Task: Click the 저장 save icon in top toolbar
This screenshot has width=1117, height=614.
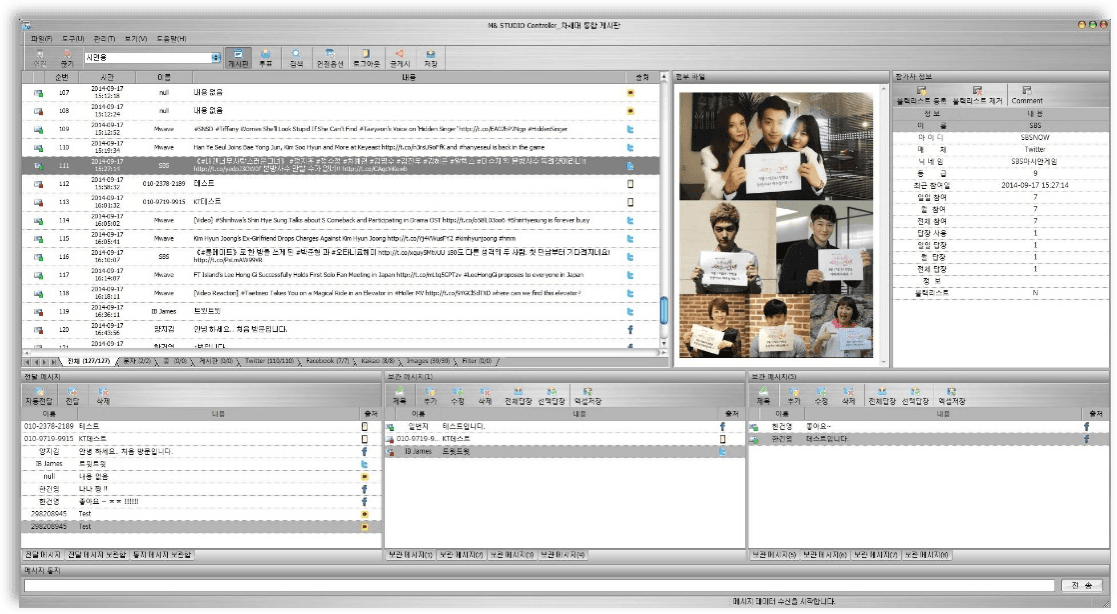Action: 430,58
